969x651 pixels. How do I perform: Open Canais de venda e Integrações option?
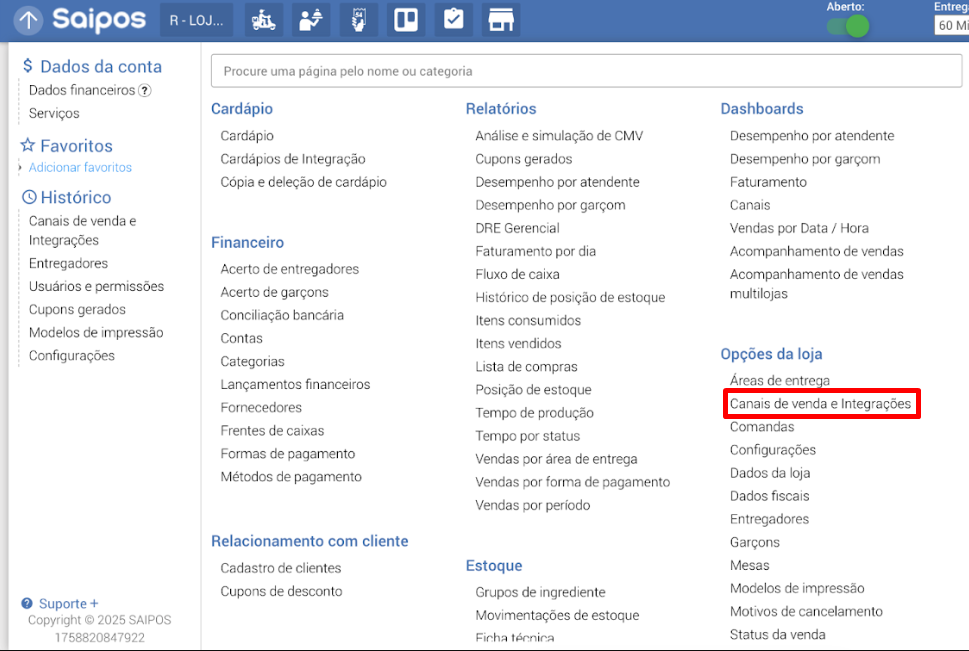pos(820,404)
